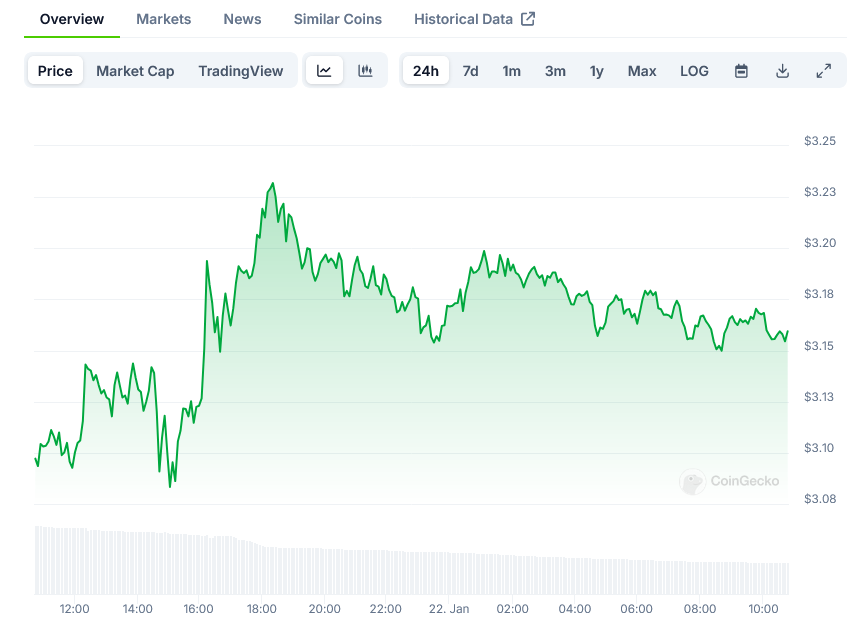The height and width of the screenshot is (634, 847).
Task: Switch to the Markets tab
Action: point(163,18)
